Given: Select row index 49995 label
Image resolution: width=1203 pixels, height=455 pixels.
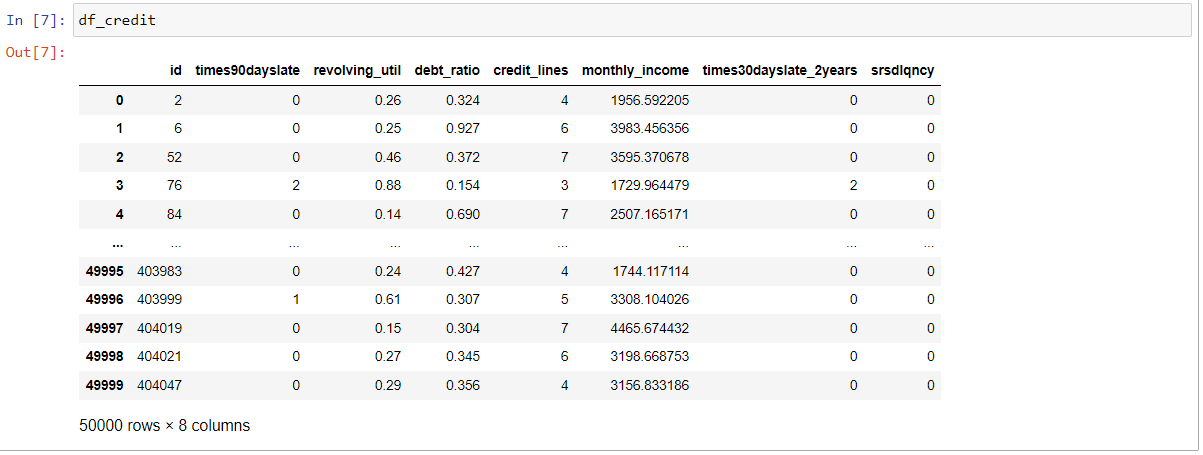Looking at the screenshot, I should (106, 271).
